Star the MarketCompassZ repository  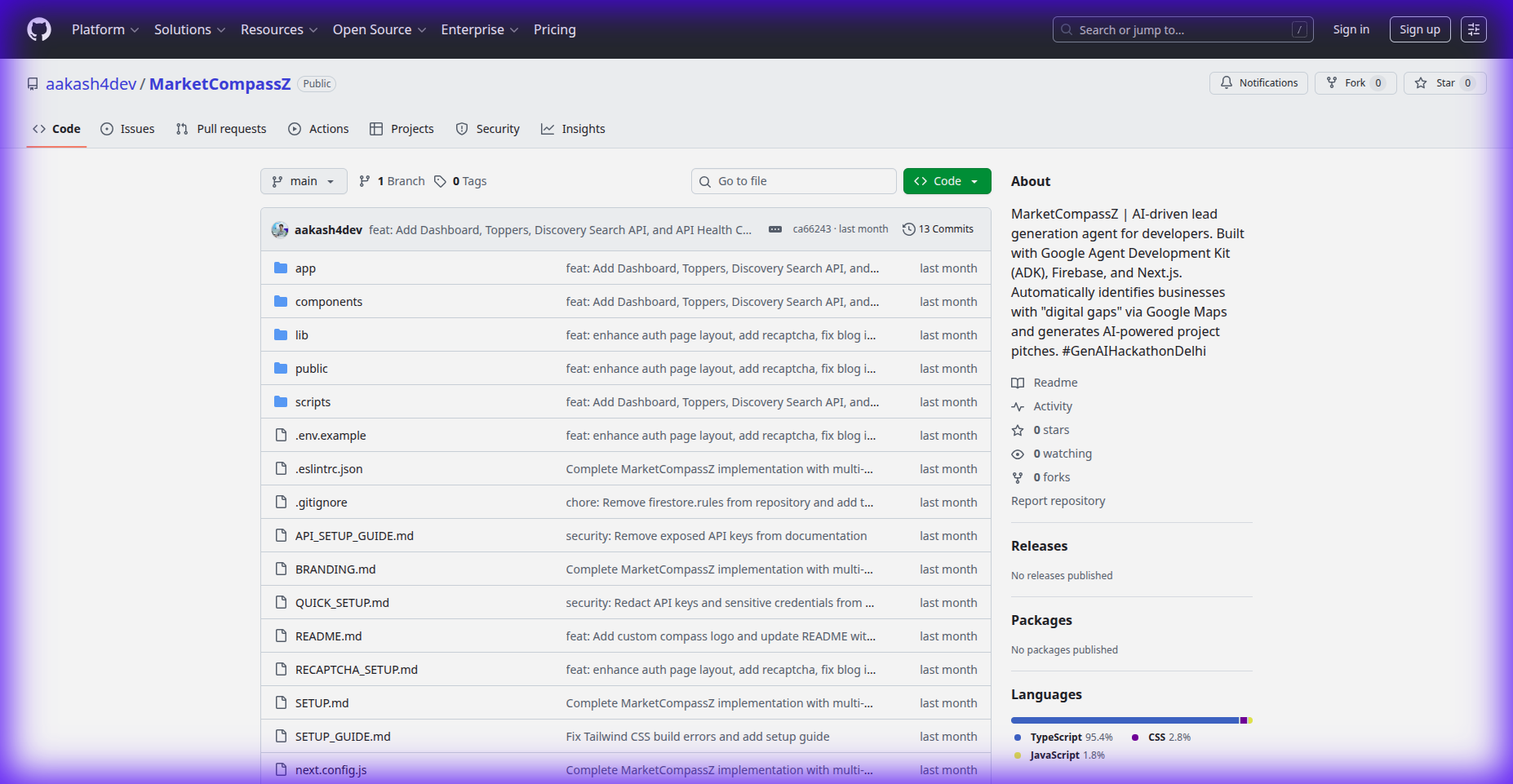[1444, 83]
